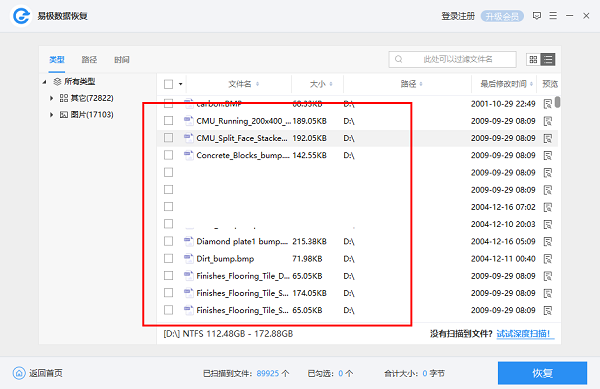Preview Diamond plate1 bump file
This screenshot has height=389, width=600.
pyautogui.click(x=548, y=241)
